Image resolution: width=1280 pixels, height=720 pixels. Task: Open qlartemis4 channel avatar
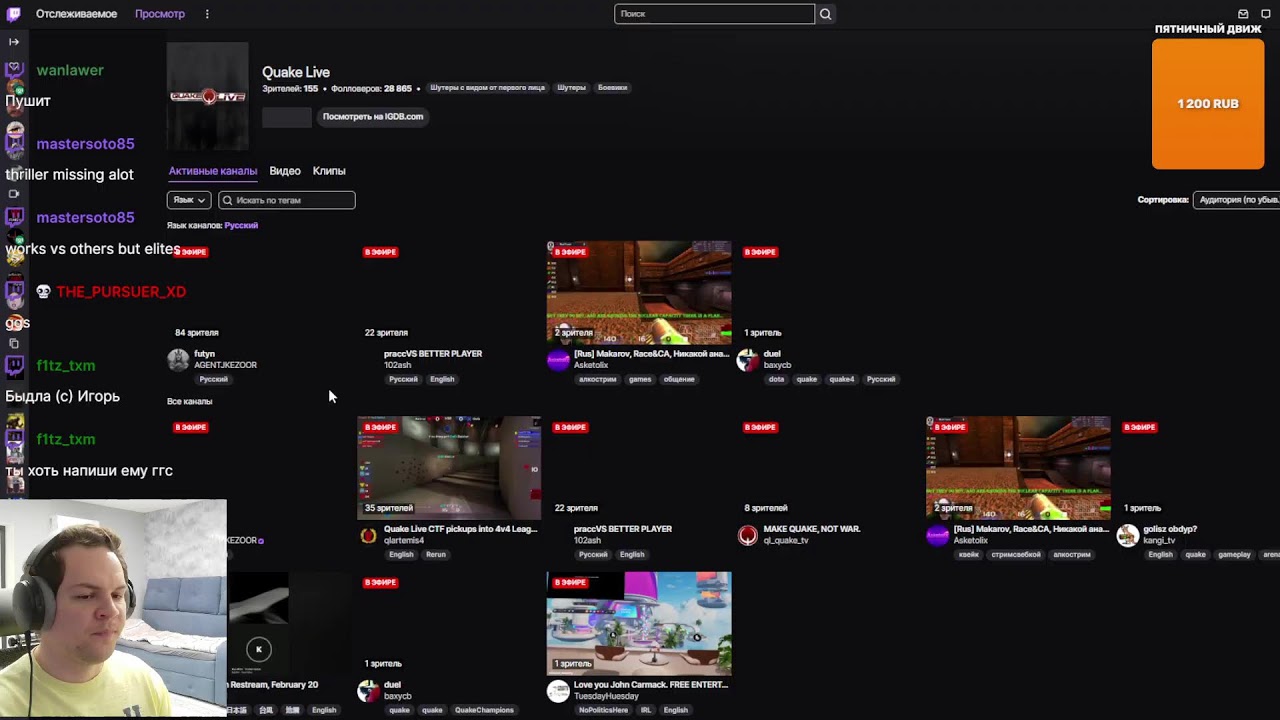point(368,535)
